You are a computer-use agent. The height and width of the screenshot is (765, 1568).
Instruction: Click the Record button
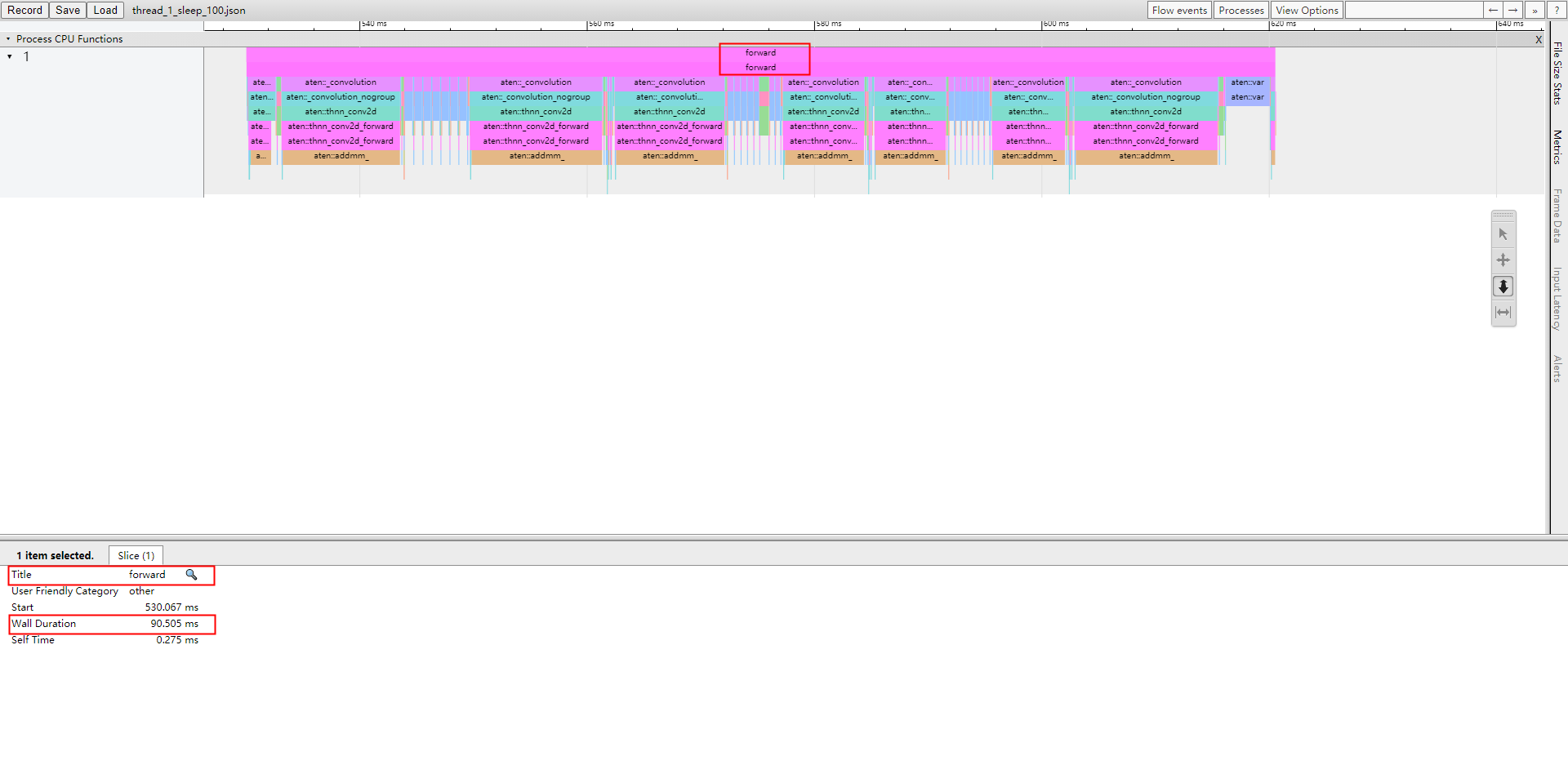pyautogui.click(x=24, y=11)
